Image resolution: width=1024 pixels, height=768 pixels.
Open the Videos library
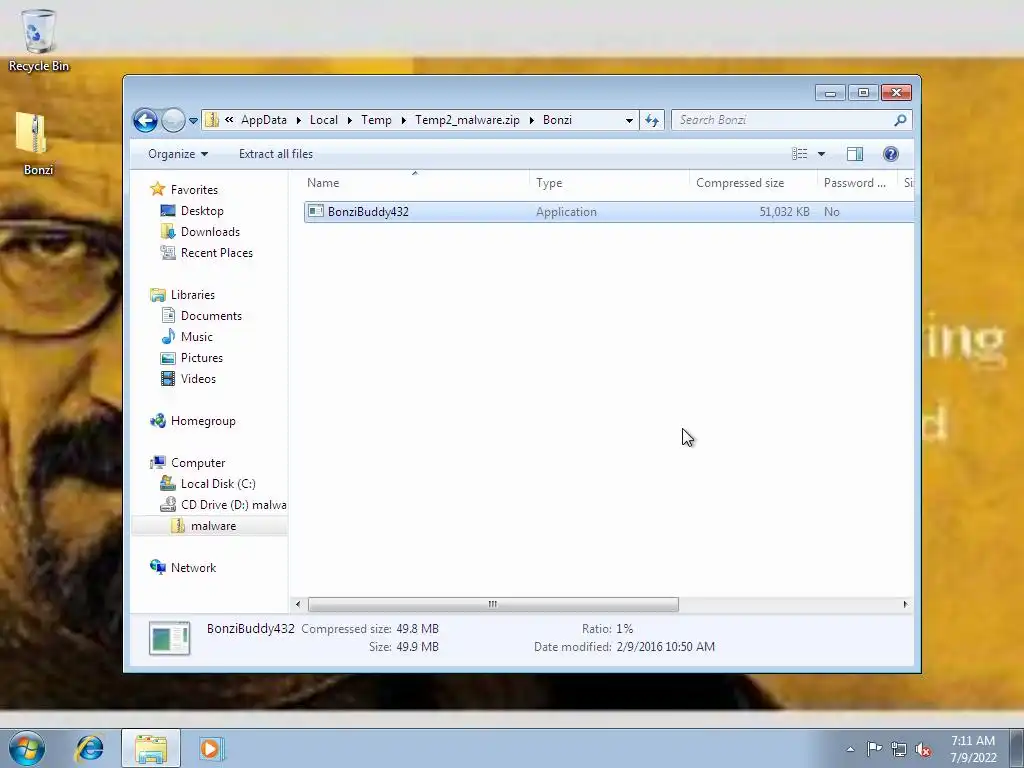coord(198,379)
